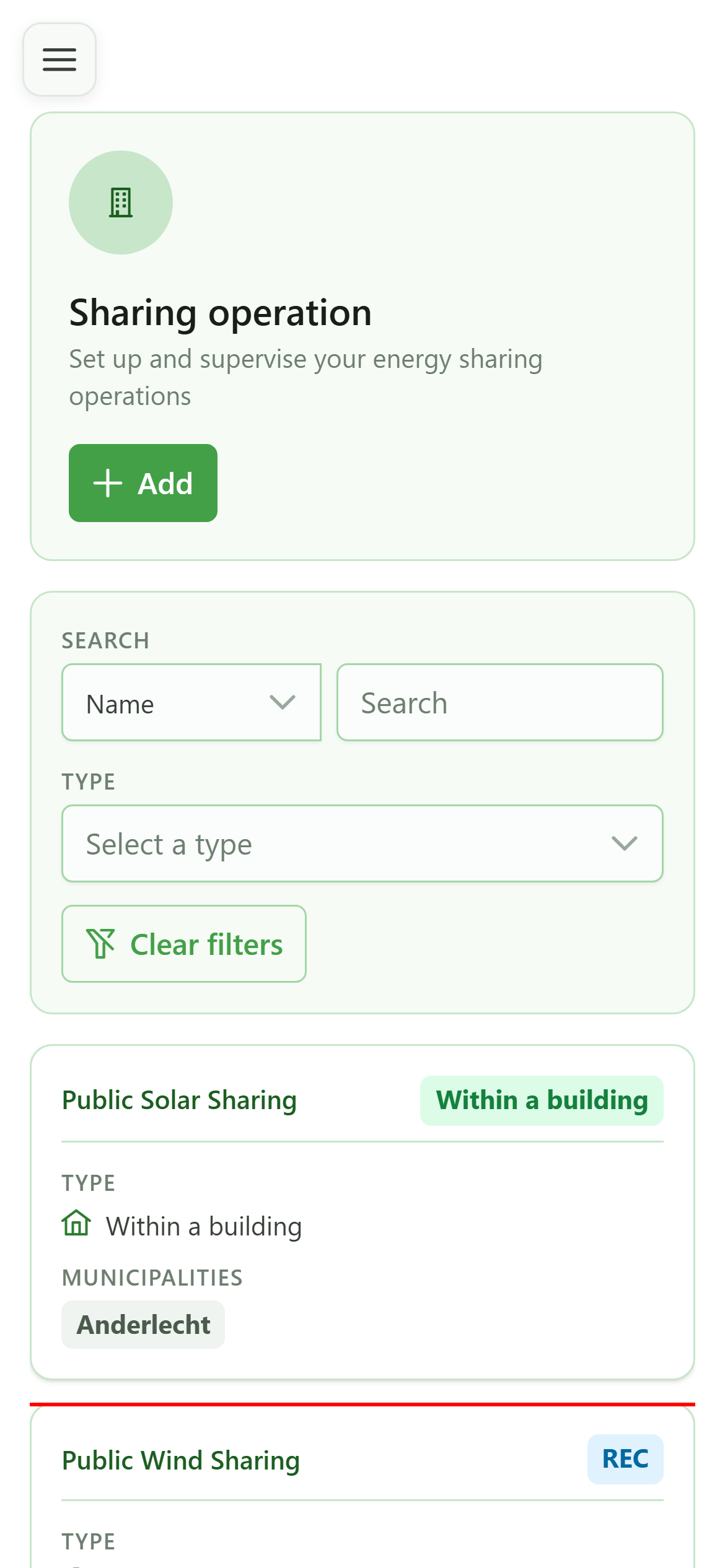Open the Name search field selector
Screen dimensions: 725x1568
(191, 702)
